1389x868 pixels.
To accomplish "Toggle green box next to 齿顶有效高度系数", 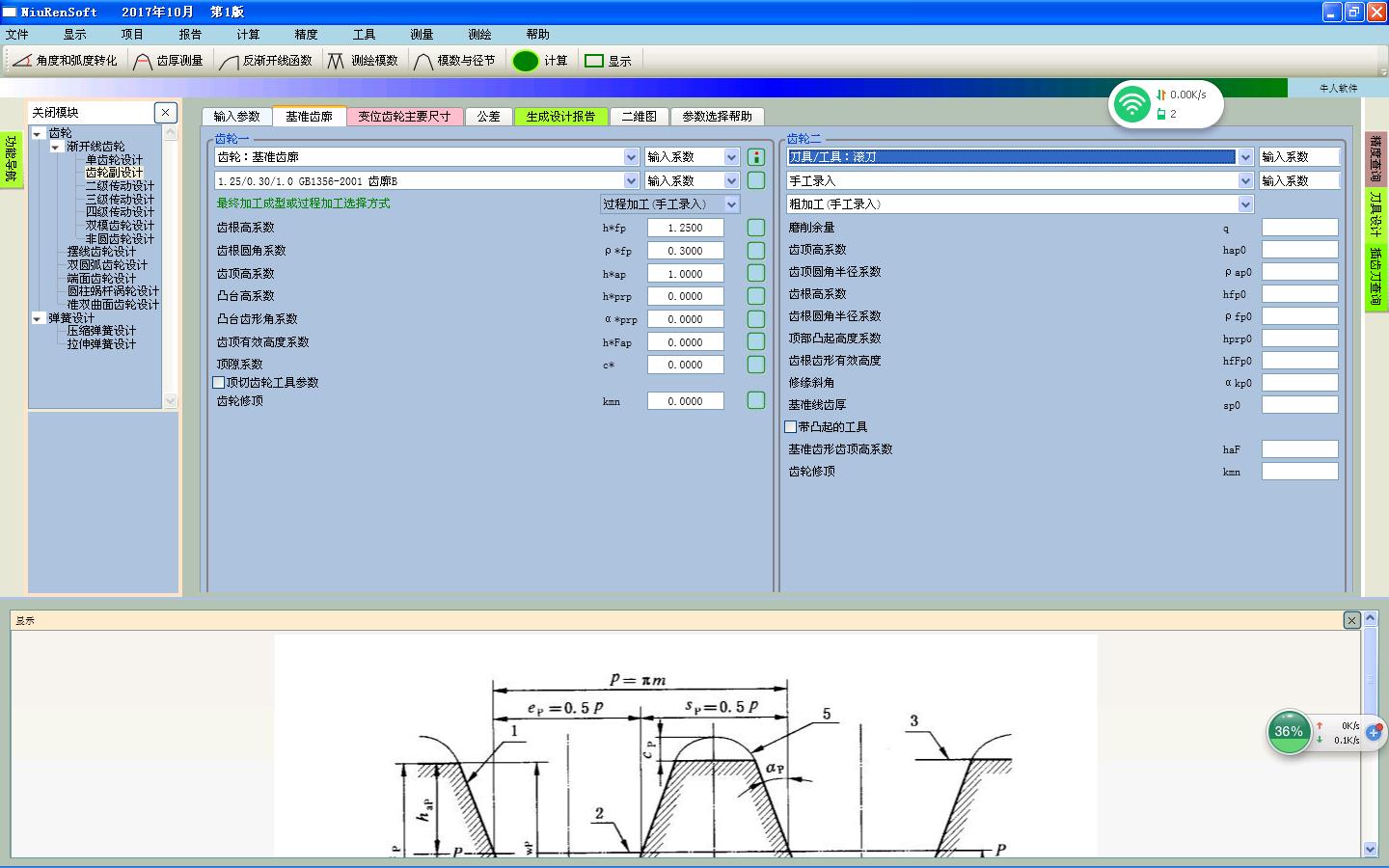I will point(756,341).
